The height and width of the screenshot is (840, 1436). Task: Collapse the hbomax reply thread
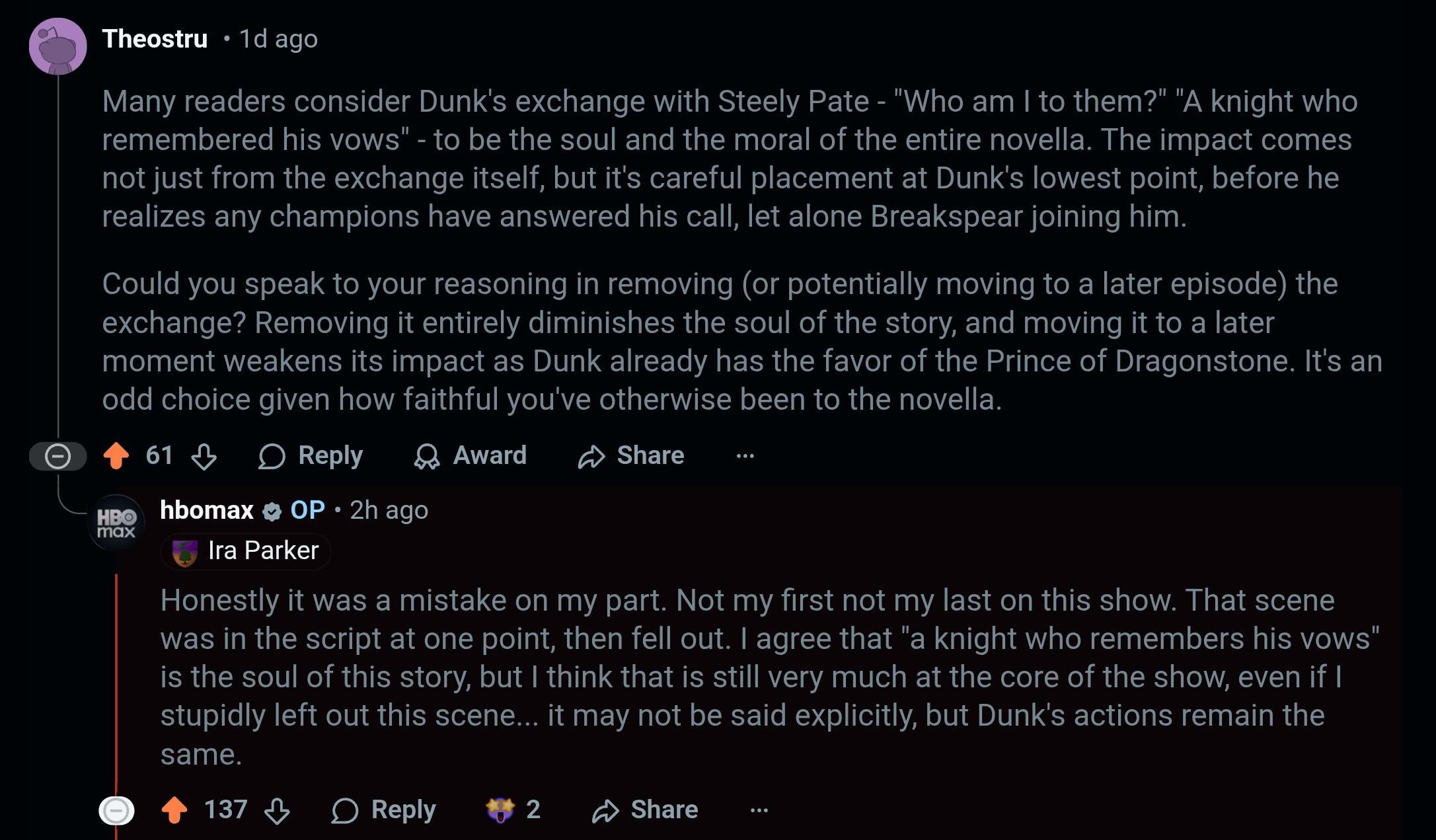116,810
